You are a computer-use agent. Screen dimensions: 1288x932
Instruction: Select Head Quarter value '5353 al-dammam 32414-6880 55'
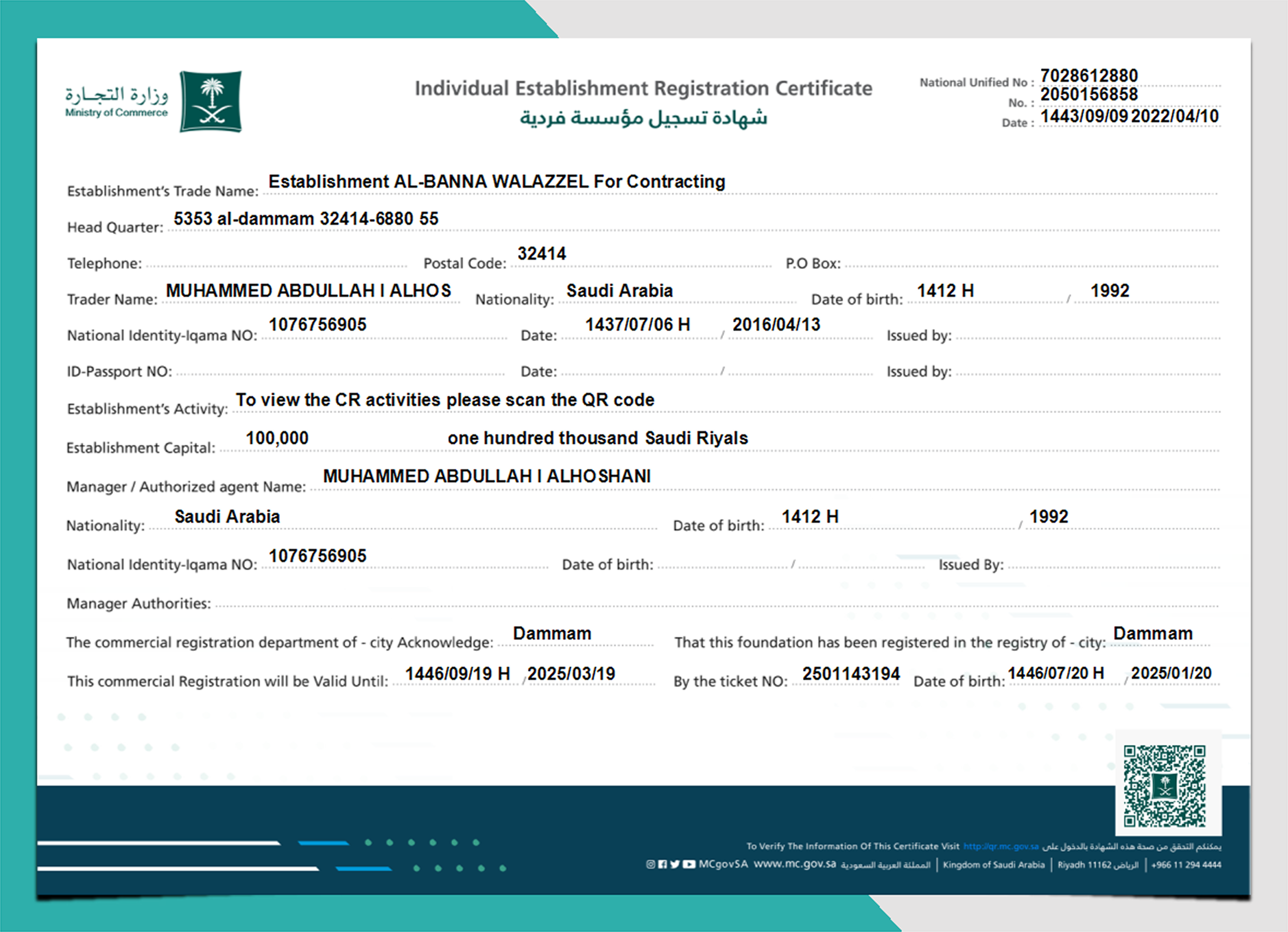coord(306,219)
